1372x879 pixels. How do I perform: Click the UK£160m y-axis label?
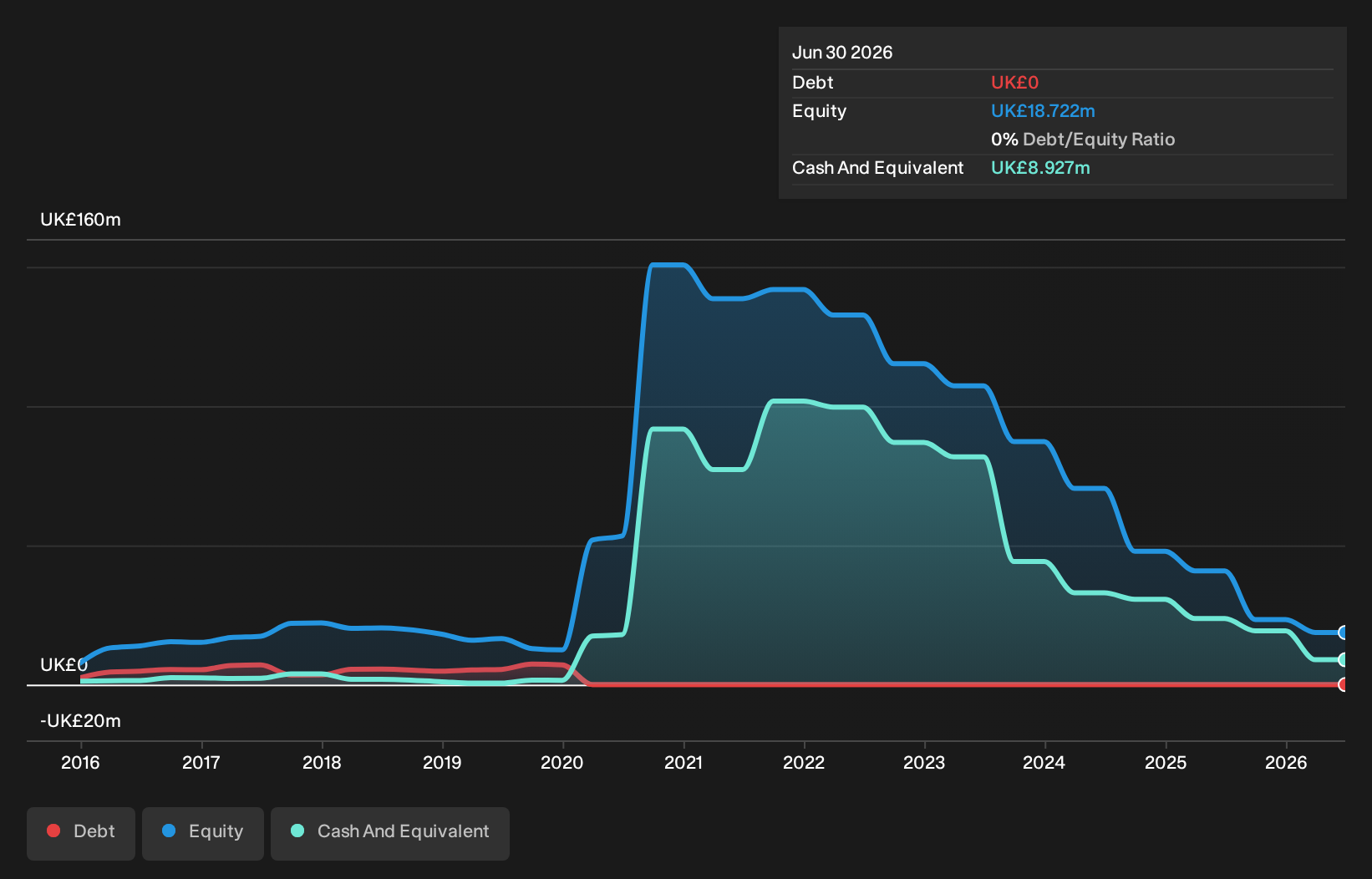click(81, 220)
